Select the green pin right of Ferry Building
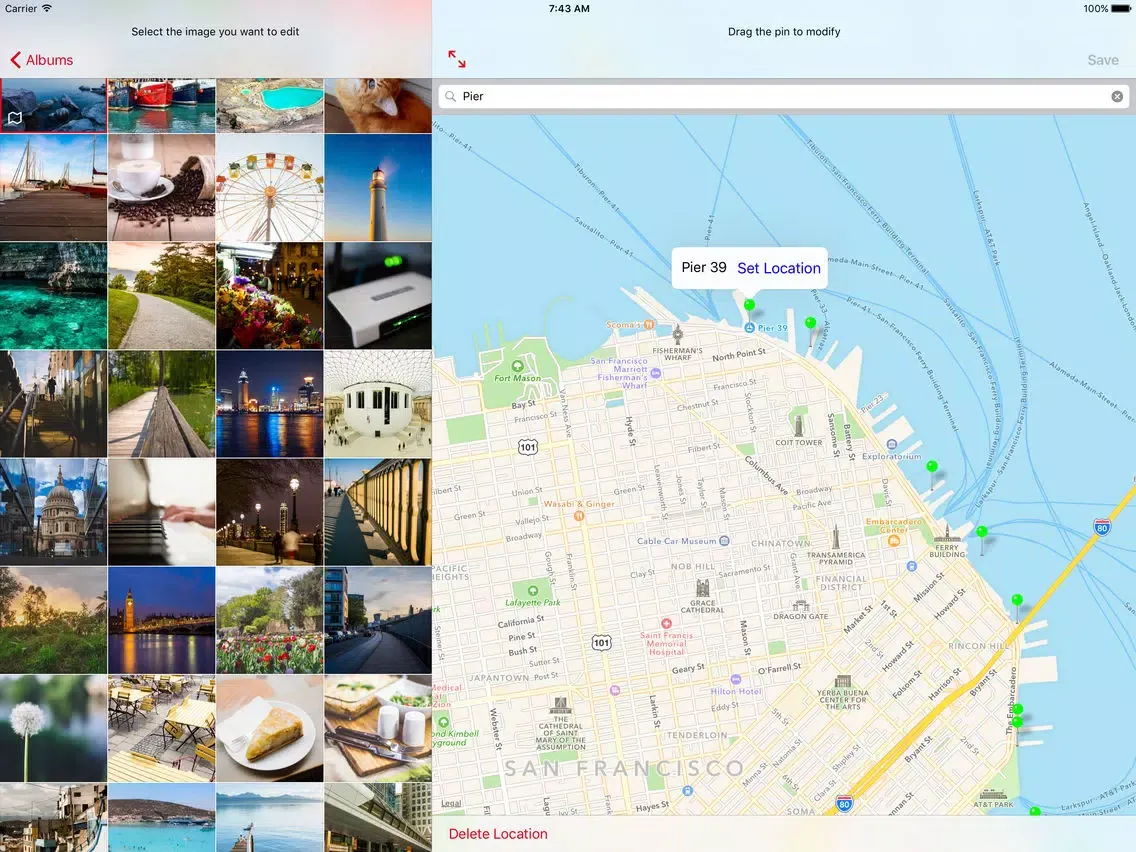 [x=982, y=532]
